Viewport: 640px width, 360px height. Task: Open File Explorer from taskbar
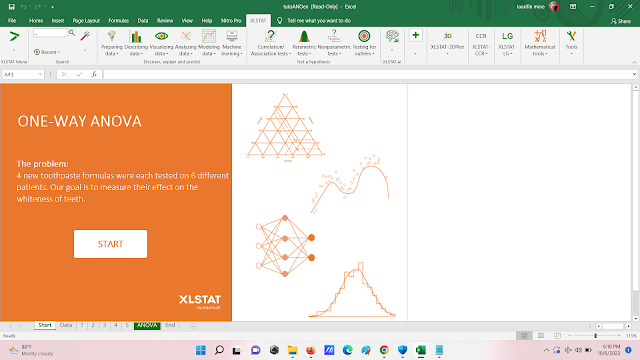point(292,350)
